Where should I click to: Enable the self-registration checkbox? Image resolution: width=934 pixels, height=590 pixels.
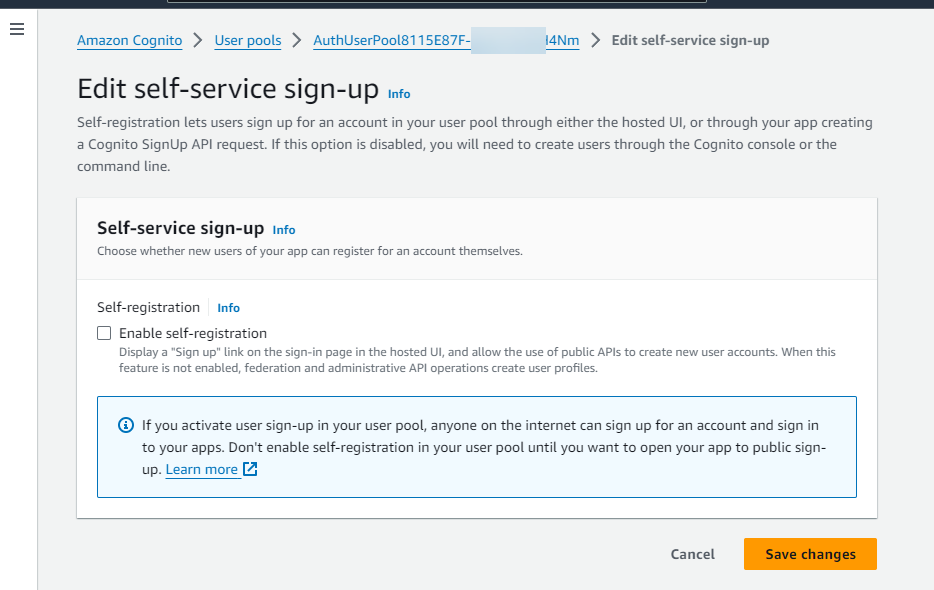[104, 333]
